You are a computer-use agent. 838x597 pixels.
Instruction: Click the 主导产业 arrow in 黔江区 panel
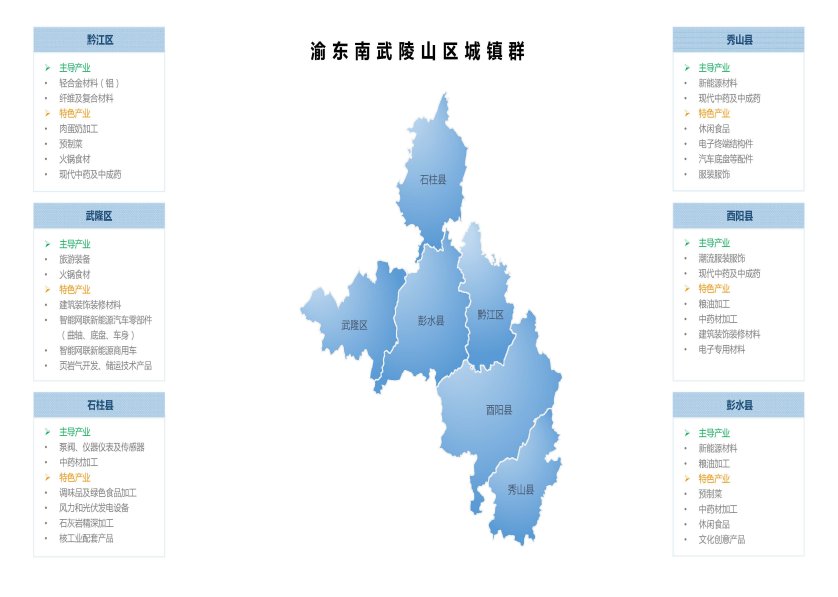click(46, 68)
